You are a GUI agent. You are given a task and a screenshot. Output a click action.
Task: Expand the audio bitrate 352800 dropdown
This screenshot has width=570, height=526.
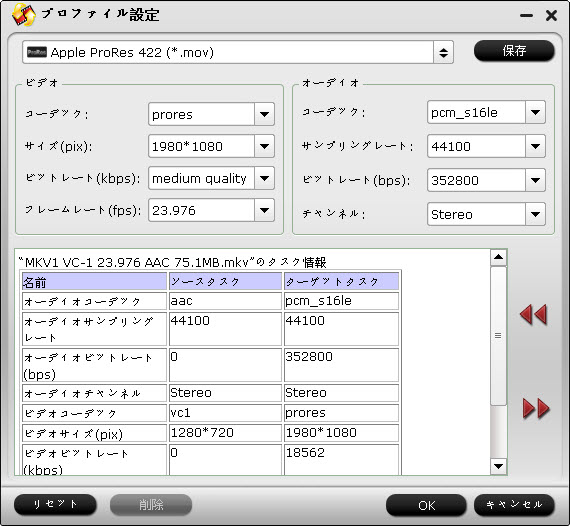(x=535, y=180)
